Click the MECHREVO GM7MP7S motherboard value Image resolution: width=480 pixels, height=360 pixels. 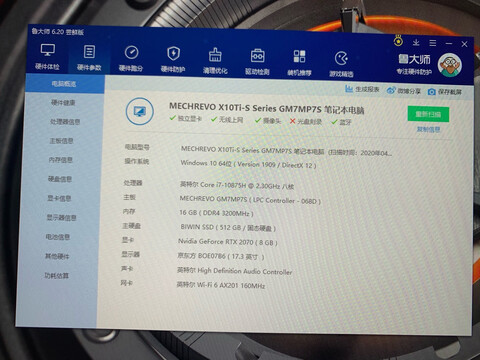tap(250, 200)
